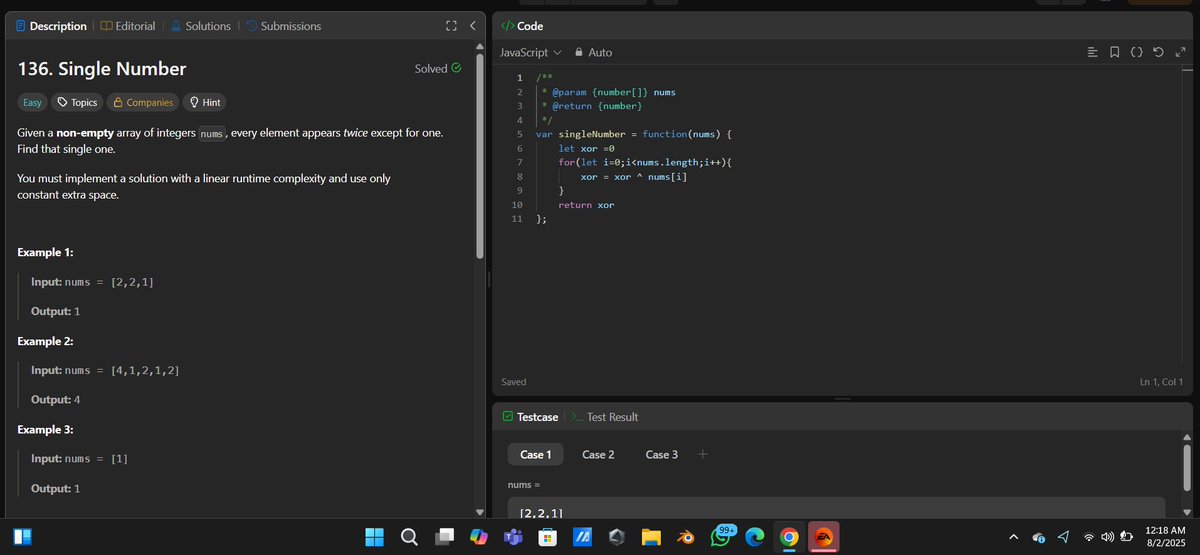The height and width of the screenshot is (555, 1200).
Task: Switch to the Editorial tab
Action: [128, 26]
